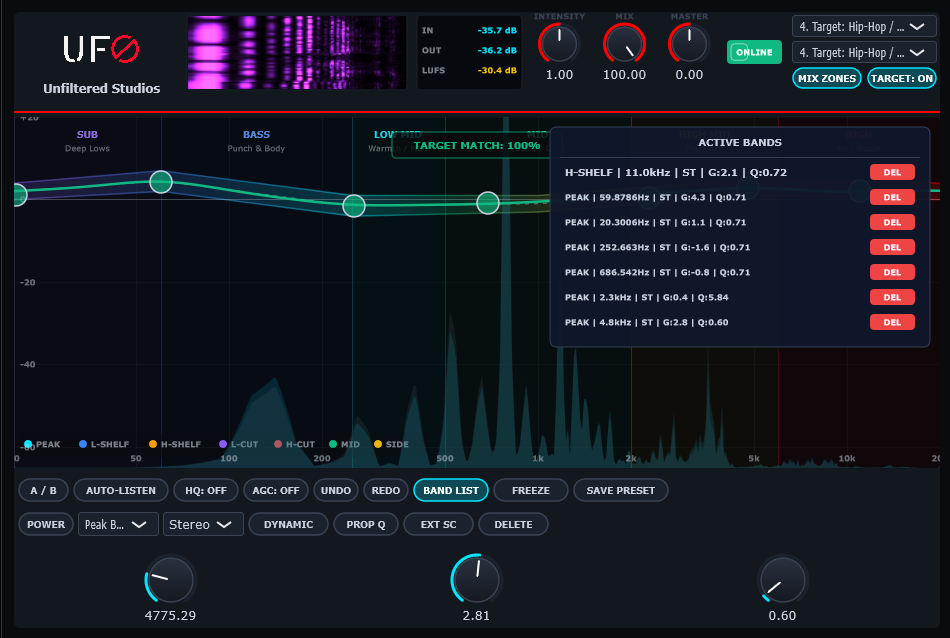
Task: Delete the PEAK 59.8786Hz band
Action: click(892, 197)
